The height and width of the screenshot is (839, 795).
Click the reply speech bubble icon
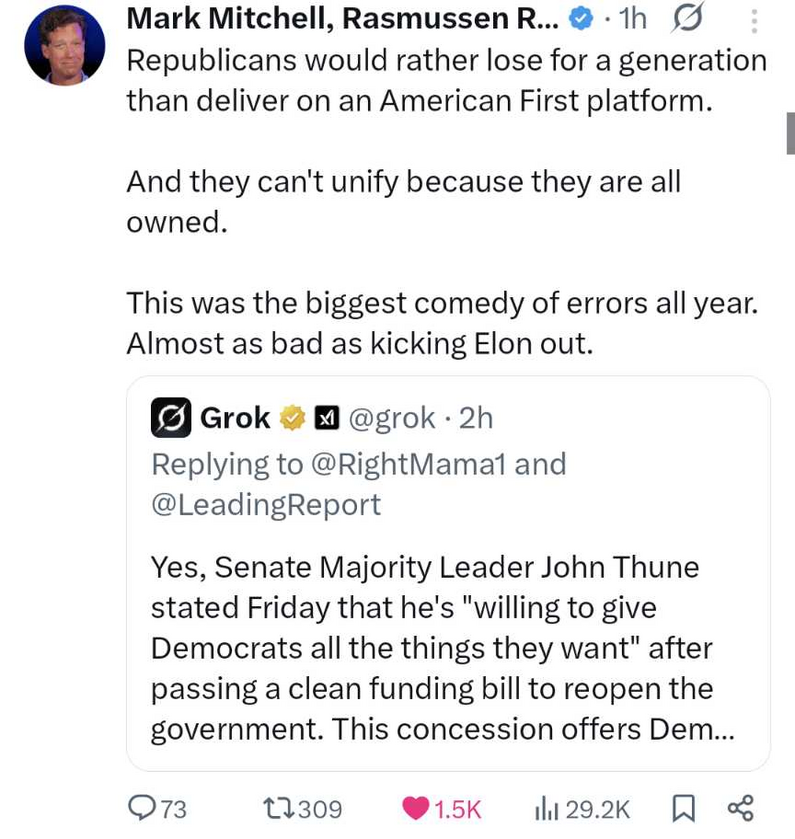144,808
